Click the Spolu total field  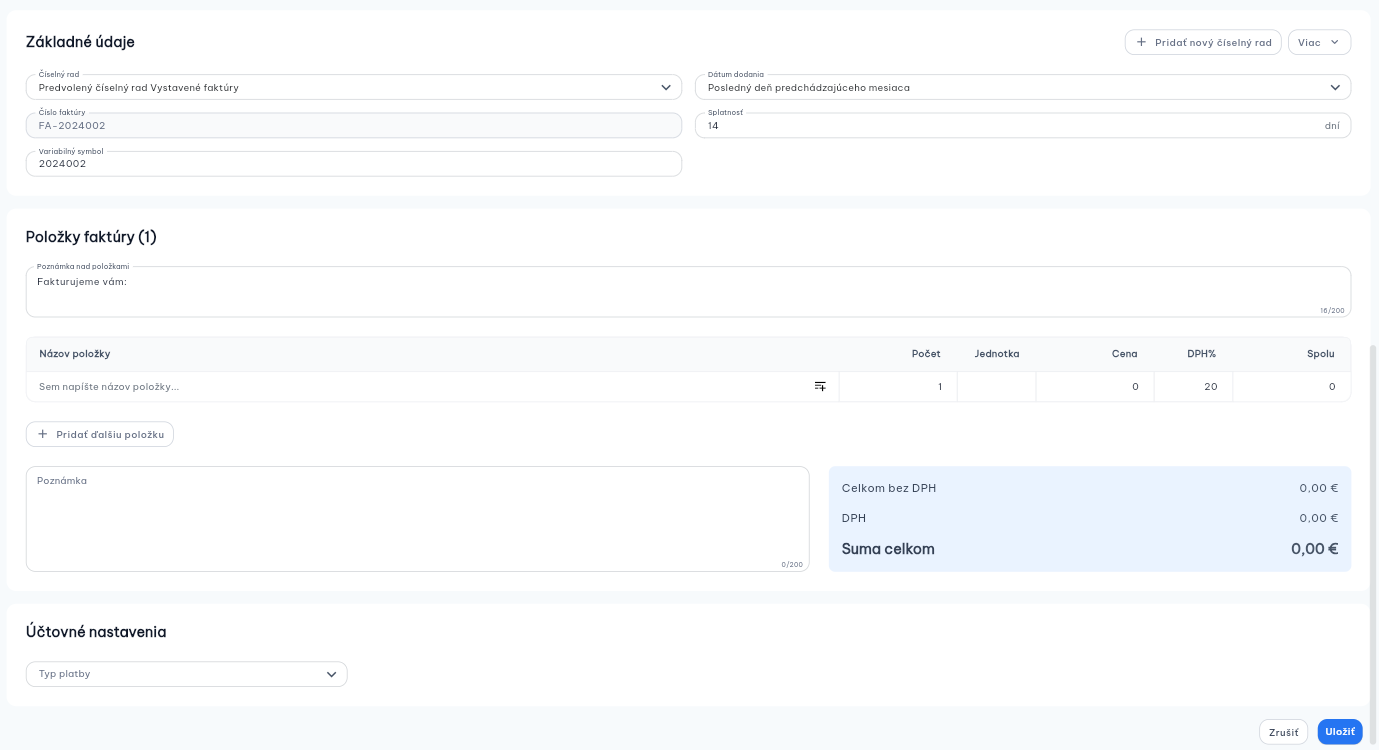[1291, 386]
